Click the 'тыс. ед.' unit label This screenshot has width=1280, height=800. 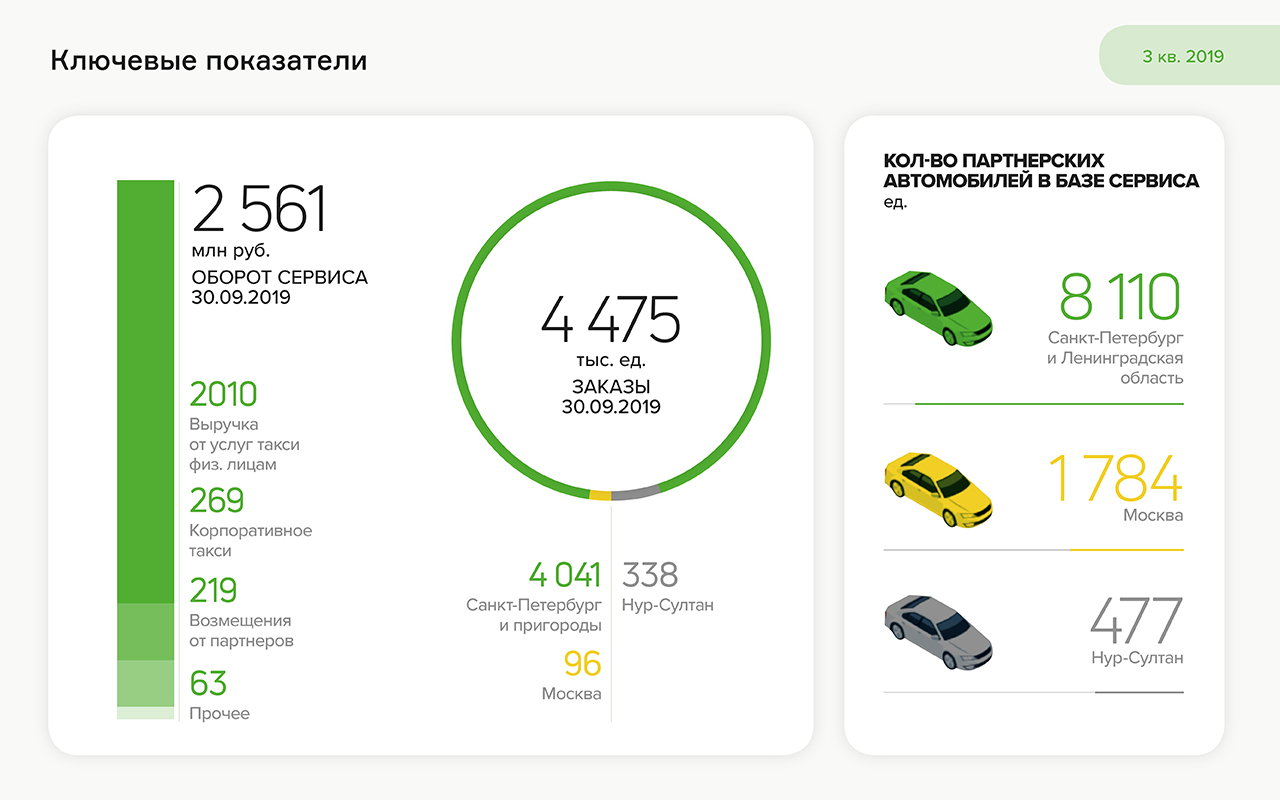click(611, 360)
